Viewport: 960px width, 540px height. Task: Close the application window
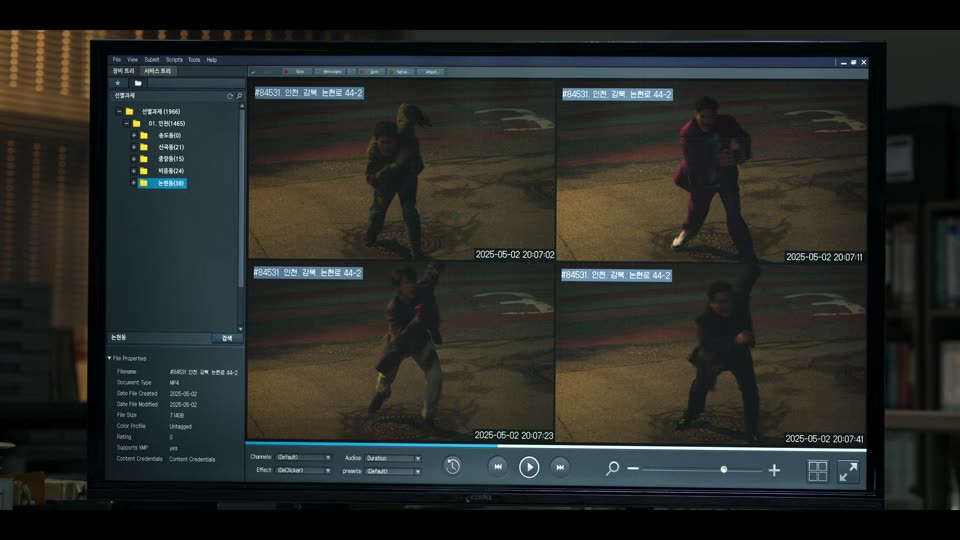(x=864, y=62)
